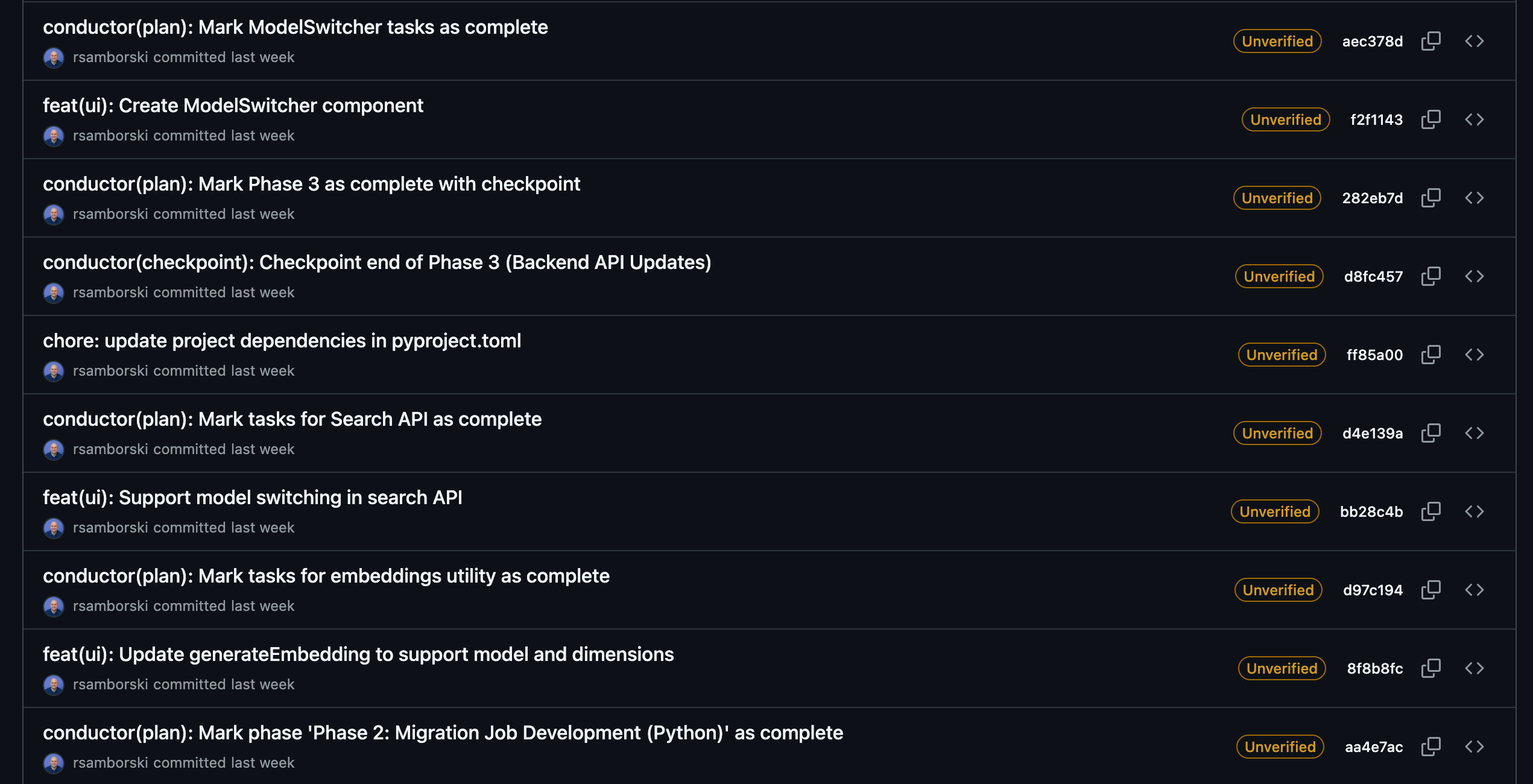This screenshot has width=1533, height=784.
Task: Copy full SHA for commit 8f8b8fc
Action: [1430, 668]
